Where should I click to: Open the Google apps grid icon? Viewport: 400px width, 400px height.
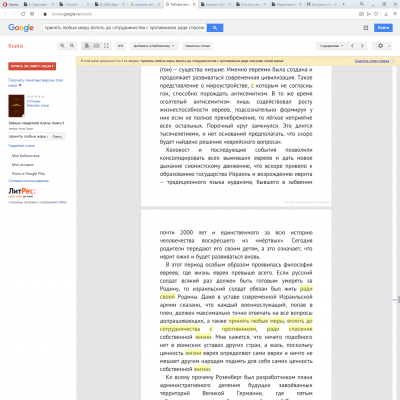(366, 28)
